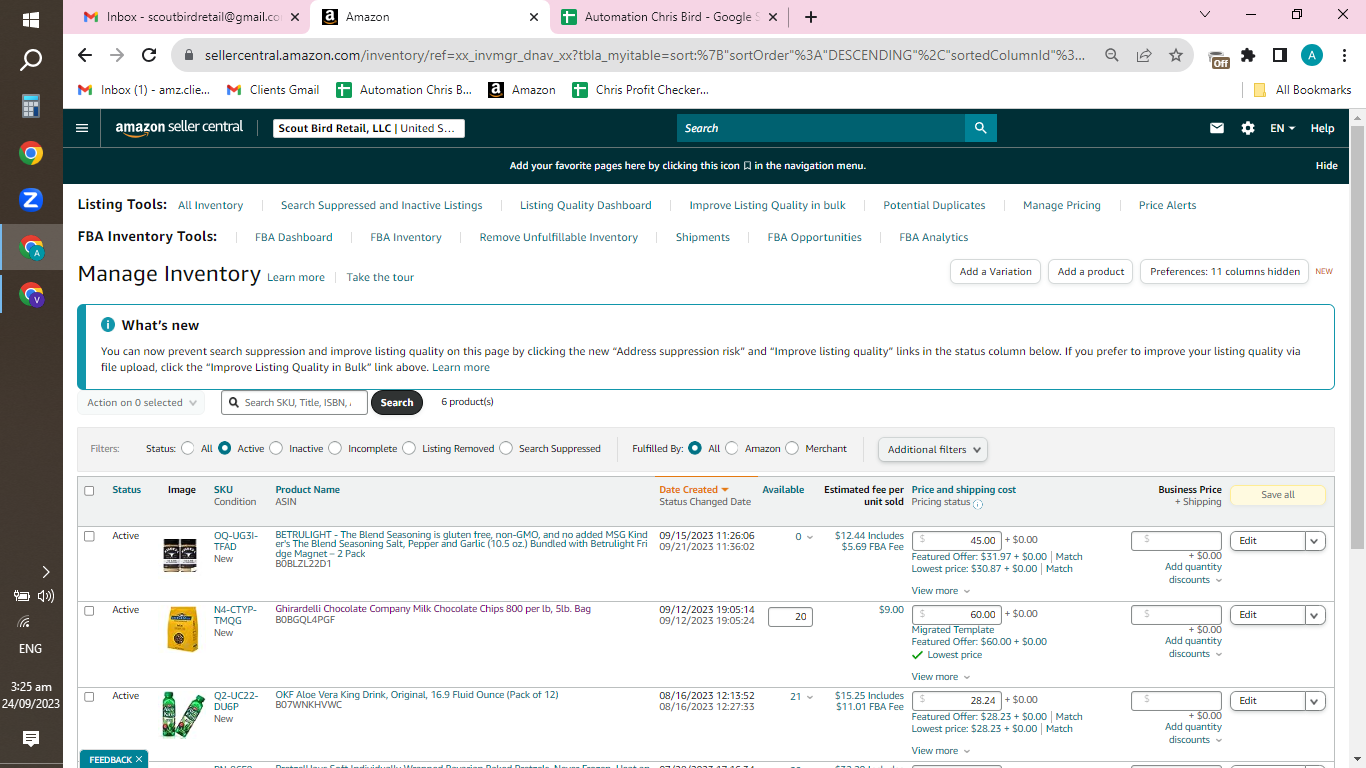Open Edit dropdown arrow for OKF row
Image resolution: width=1366 pixels, height=768 pixels.
(x=1315, y=701)
